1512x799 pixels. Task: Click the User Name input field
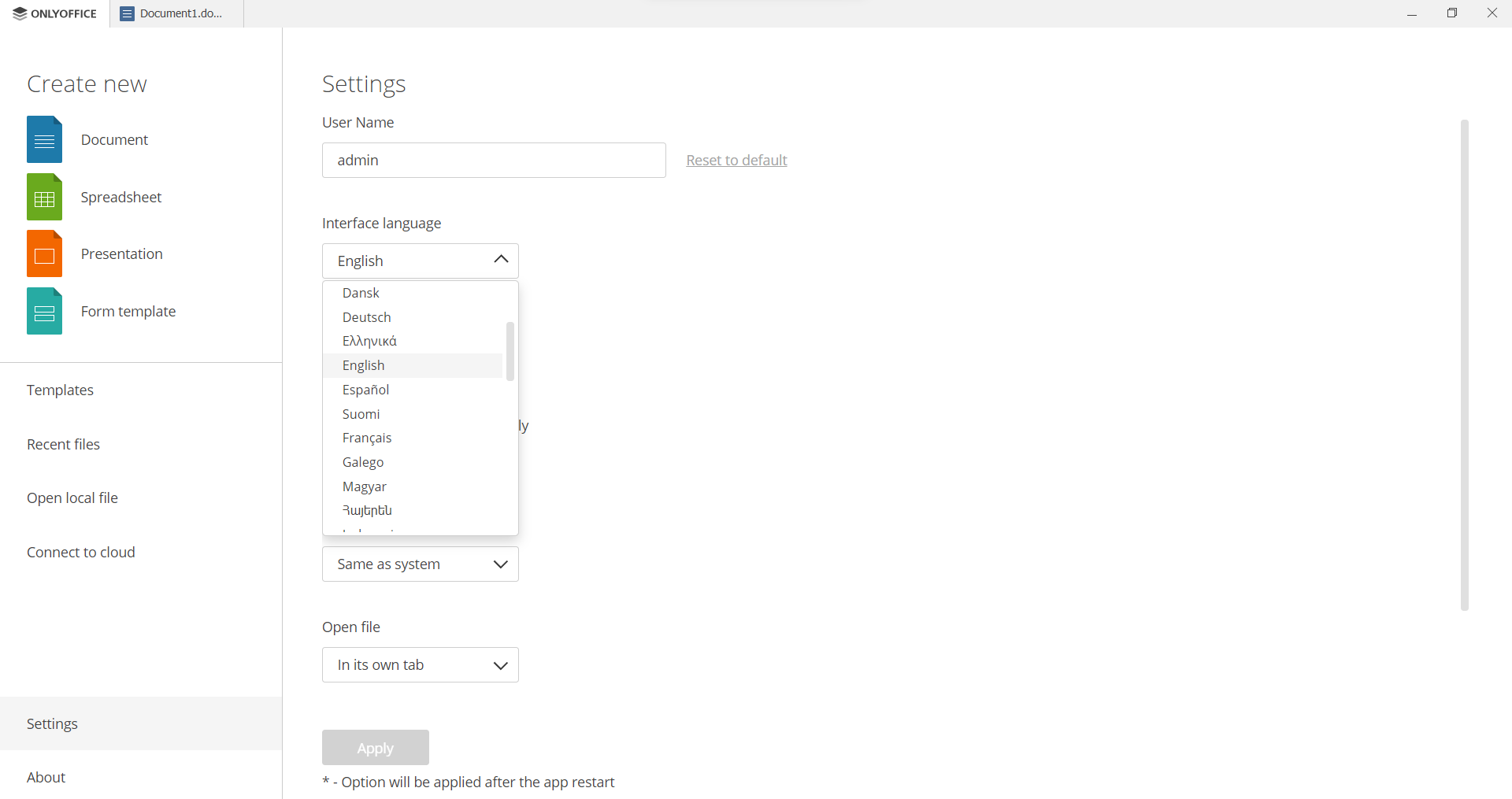tap(493, 160)
